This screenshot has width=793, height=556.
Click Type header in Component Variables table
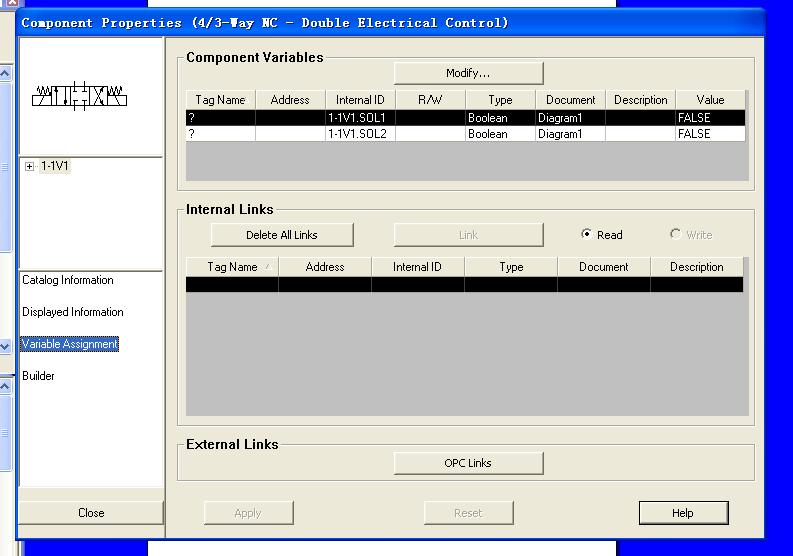[500, 100]
